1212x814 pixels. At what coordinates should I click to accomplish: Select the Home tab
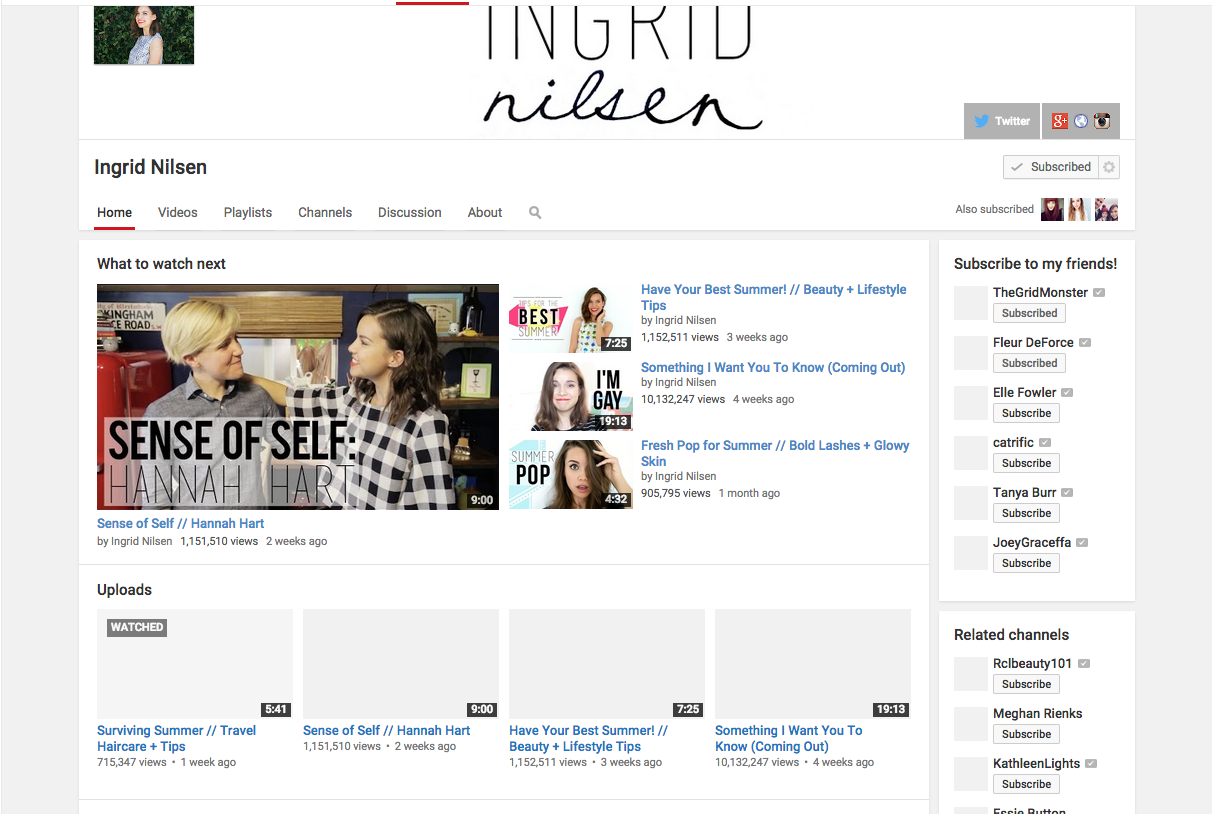pos(114,212)
